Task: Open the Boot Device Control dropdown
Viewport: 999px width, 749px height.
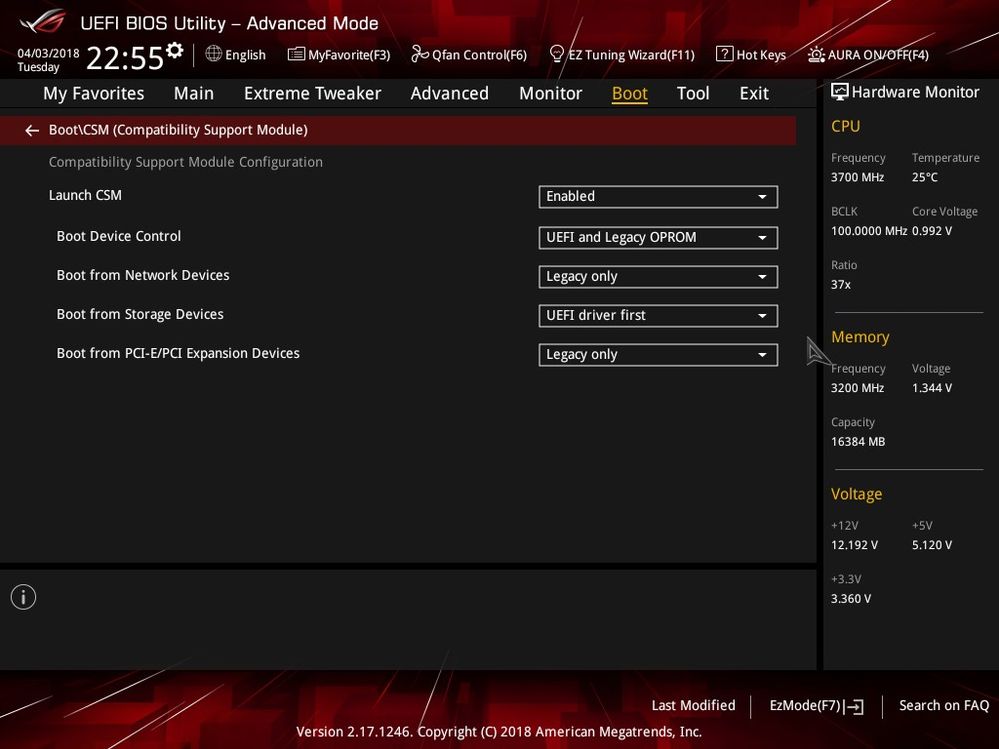Action: (658, 238)
